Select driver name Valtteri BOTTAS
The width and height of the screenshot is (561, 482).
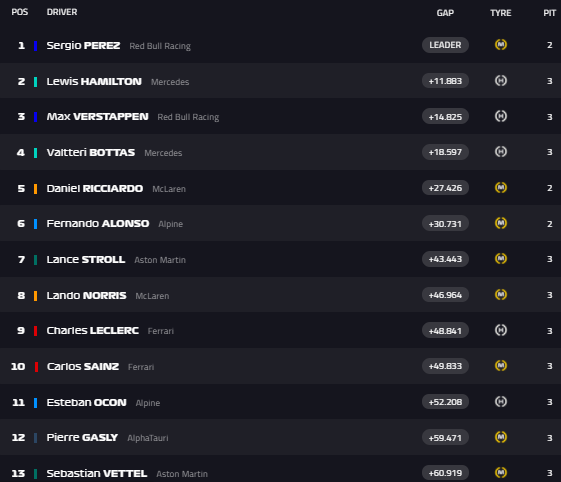click(x=91, y=152)
